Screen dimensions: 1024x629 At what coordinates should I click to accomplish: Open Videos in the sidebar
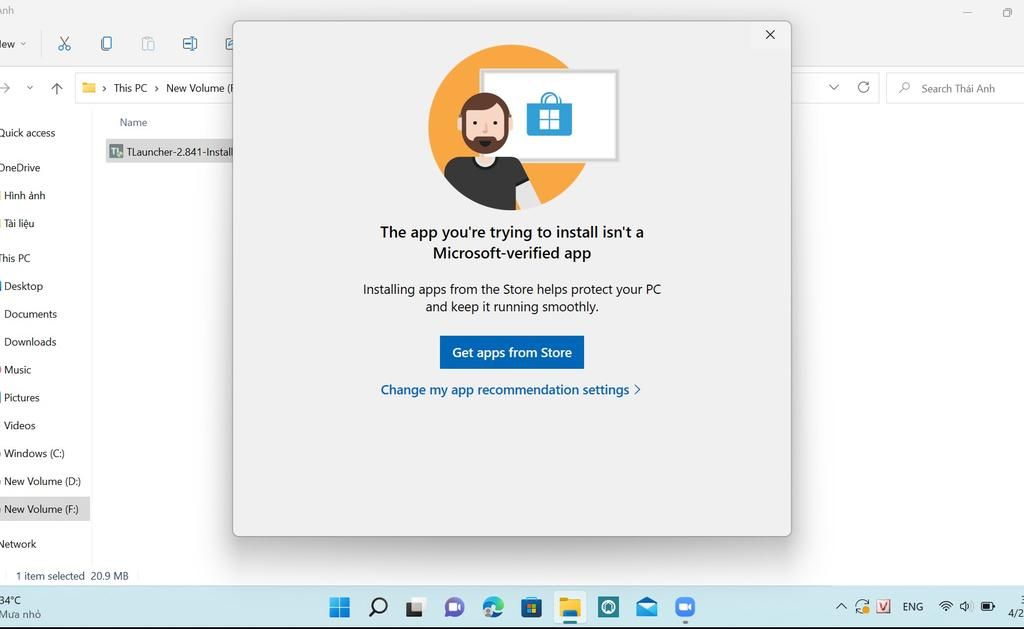pyautogui.click(x=20, y=425)
